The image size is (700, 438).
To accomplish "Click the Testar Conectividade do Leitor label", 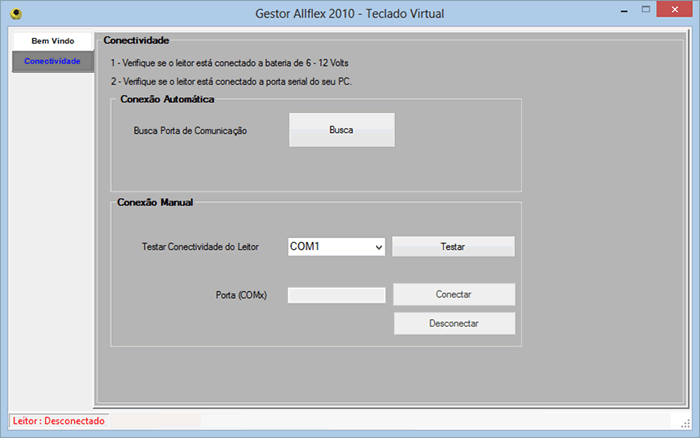I will [200, 247].
